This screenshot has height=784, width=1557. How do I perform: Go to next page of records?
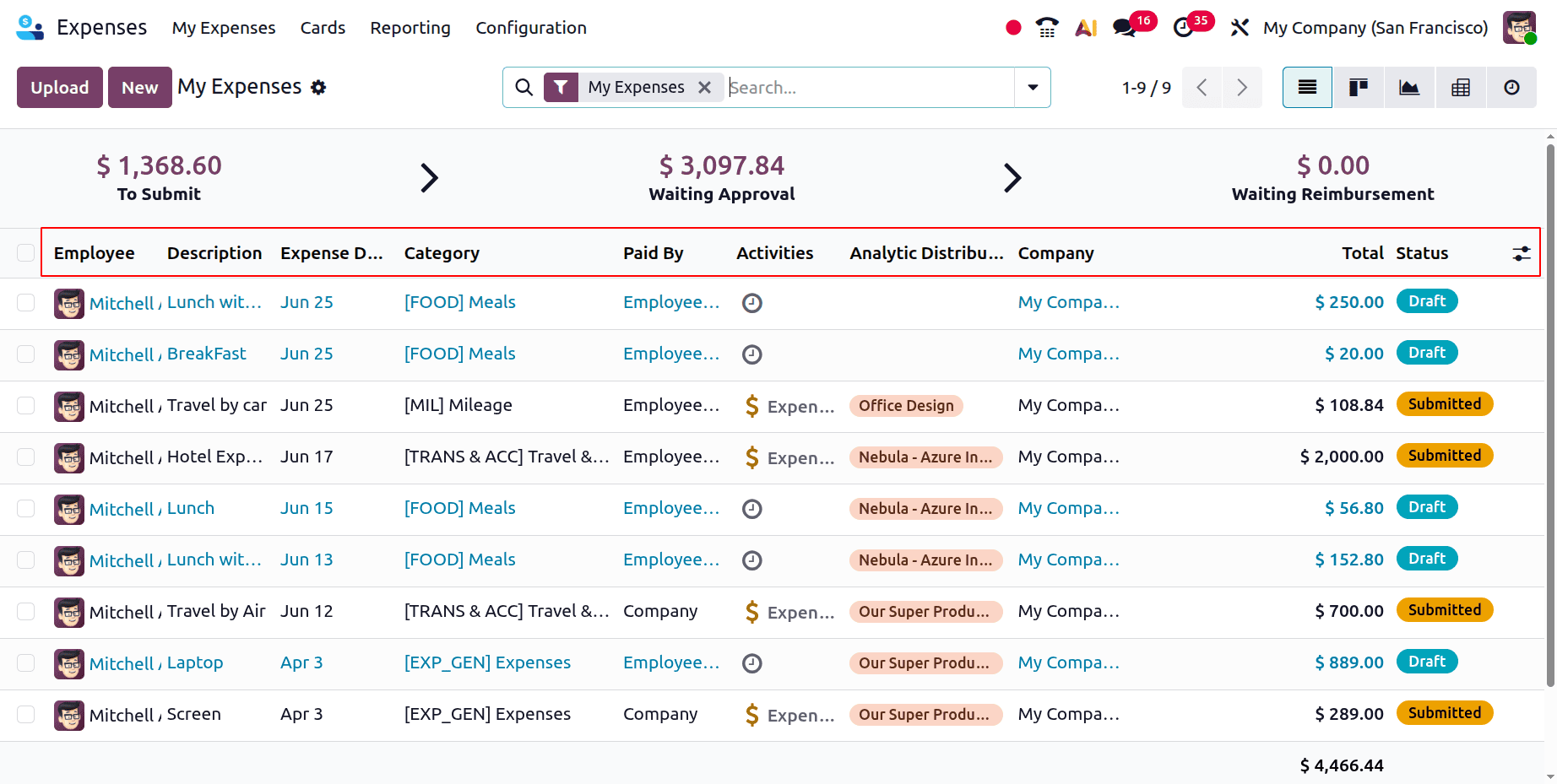[1242, 87]
